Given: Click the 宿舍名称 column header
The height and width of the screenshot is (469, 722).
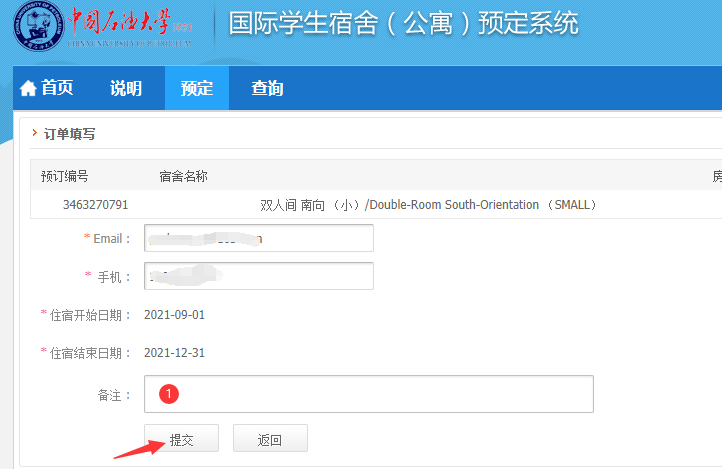Looking at the screenshot, I should 183,176.
